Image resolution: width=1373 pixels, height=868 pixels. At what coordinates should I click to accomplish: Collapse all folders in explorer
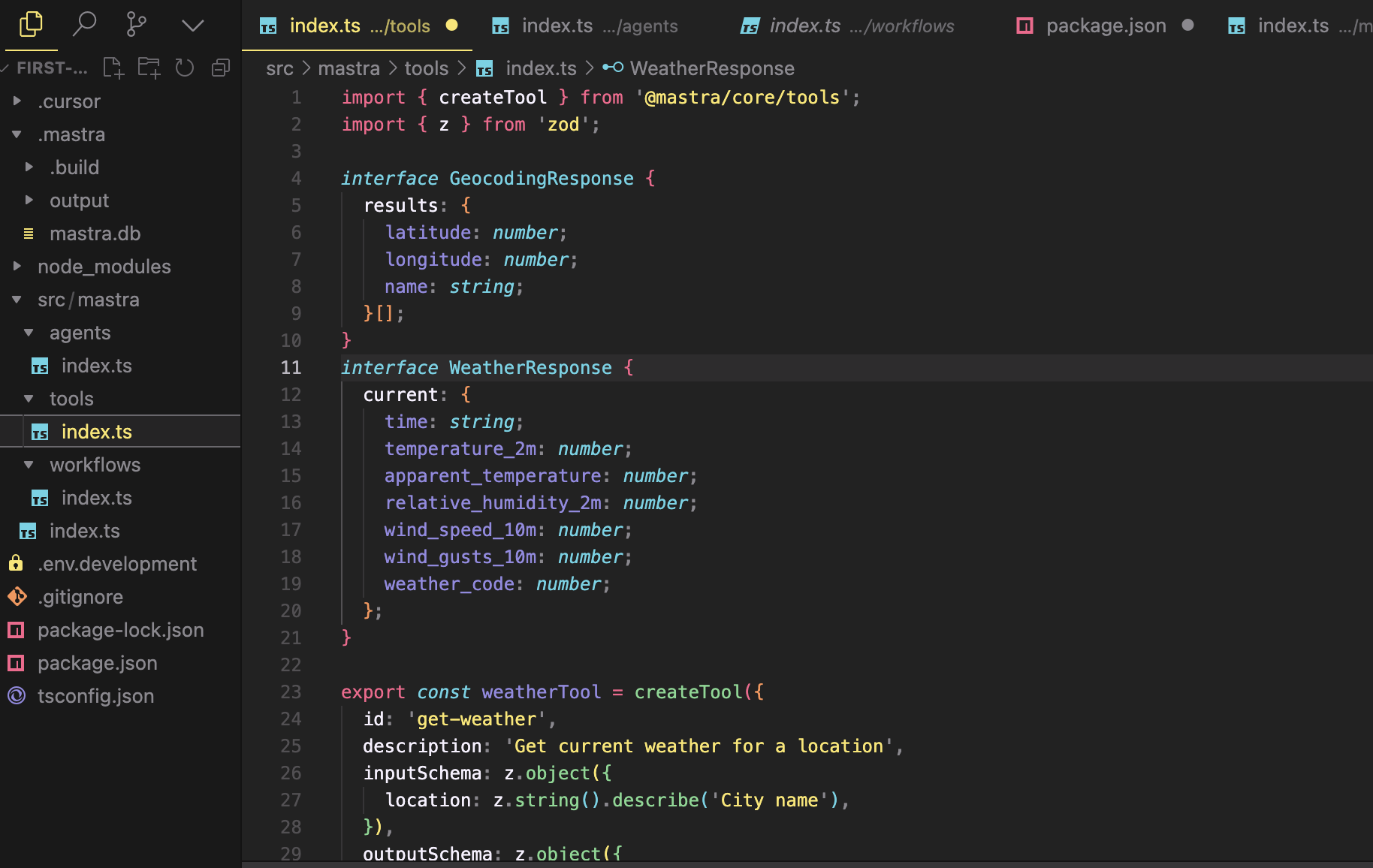pos(221,68)
